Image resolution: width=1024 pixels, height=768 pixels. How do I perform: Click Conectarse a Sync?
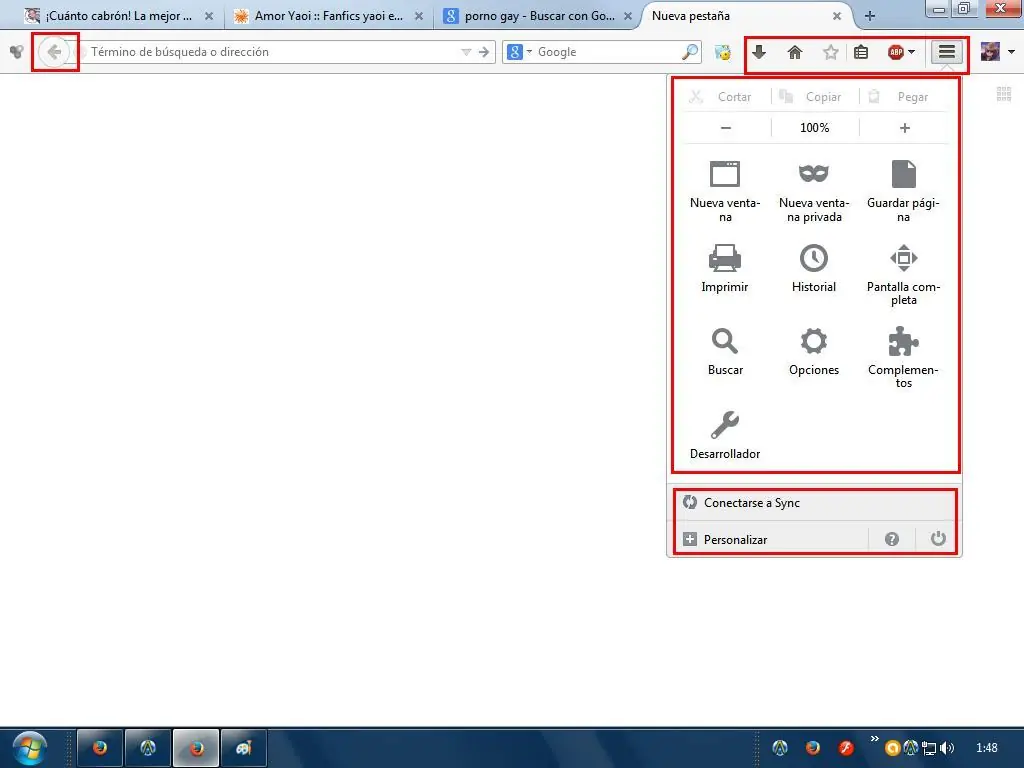[x=814, y=503]
